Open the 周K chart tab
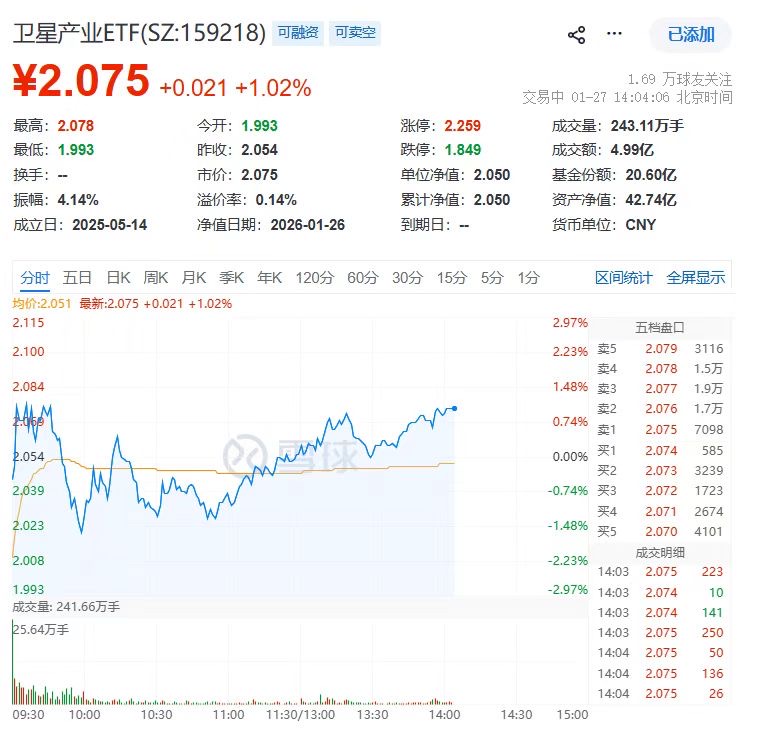Viewport: 773px width, 740px height. pyautogui.click(x=156, y=278)
